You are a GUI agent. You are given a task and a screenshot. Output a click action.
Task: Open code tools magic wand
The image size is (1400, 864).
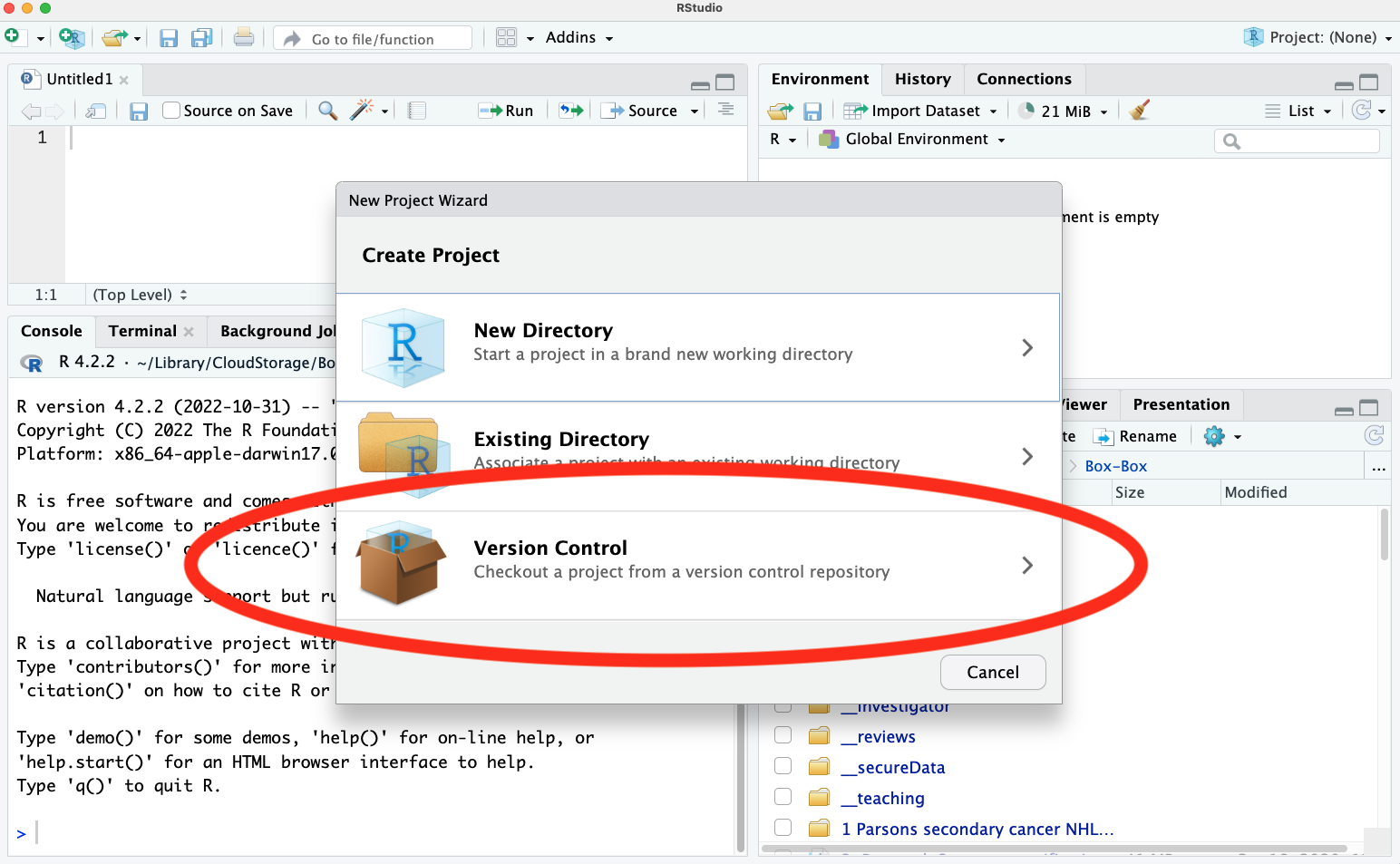pyautogui.click(x=361, y=110)
